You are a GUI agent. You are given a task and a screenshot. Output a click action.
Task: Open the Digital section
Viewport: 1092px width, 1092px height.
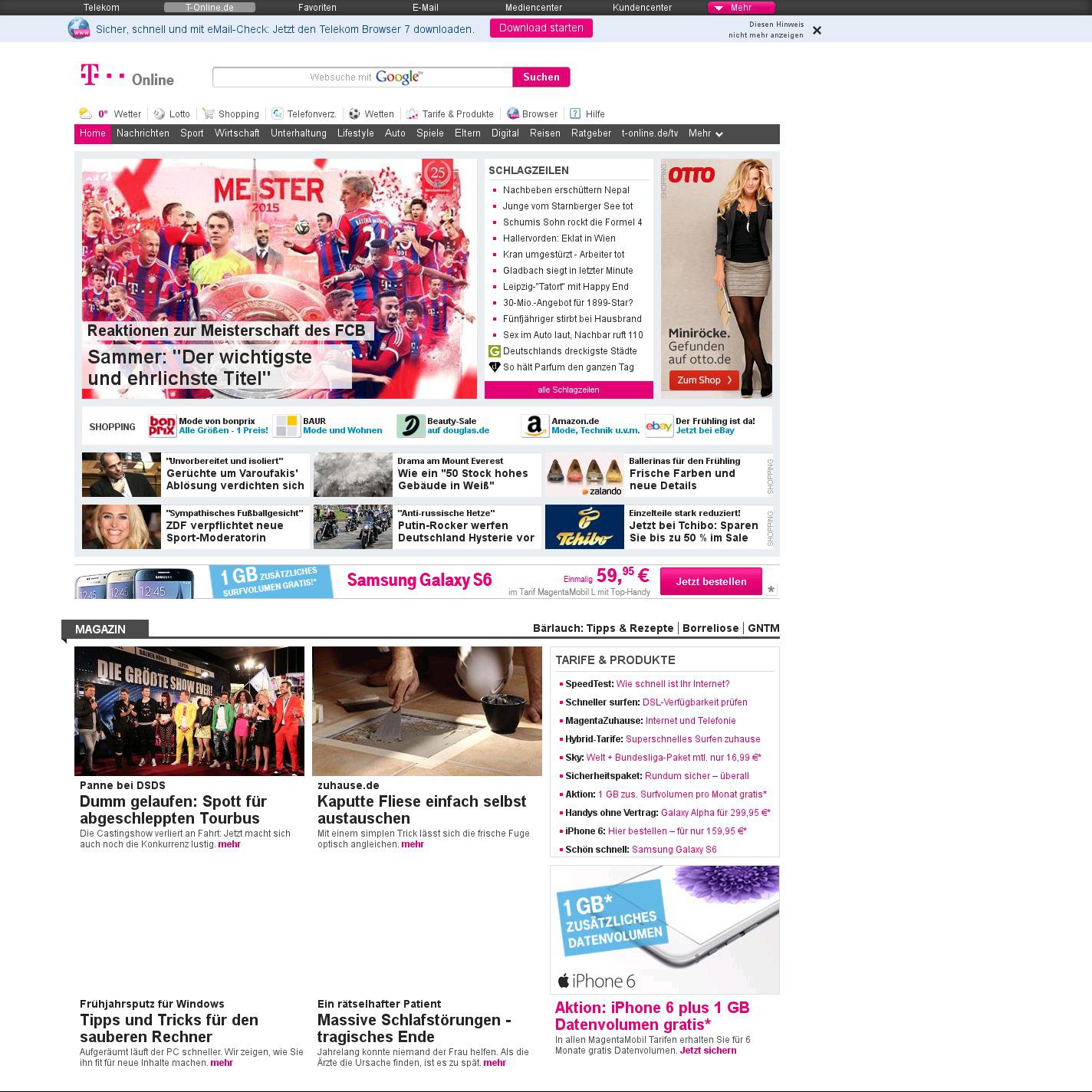pos(505,133)
